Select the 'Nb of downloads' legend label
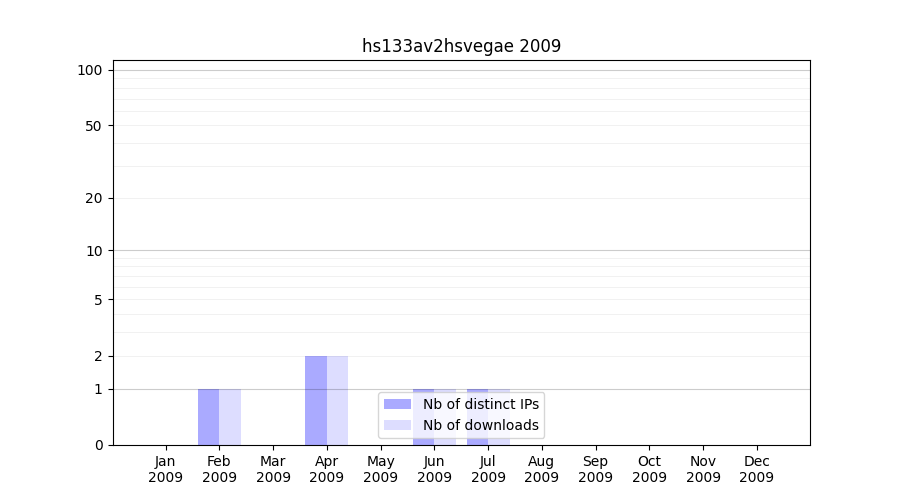This screenshot has width=900, height=500. [481, 425]
